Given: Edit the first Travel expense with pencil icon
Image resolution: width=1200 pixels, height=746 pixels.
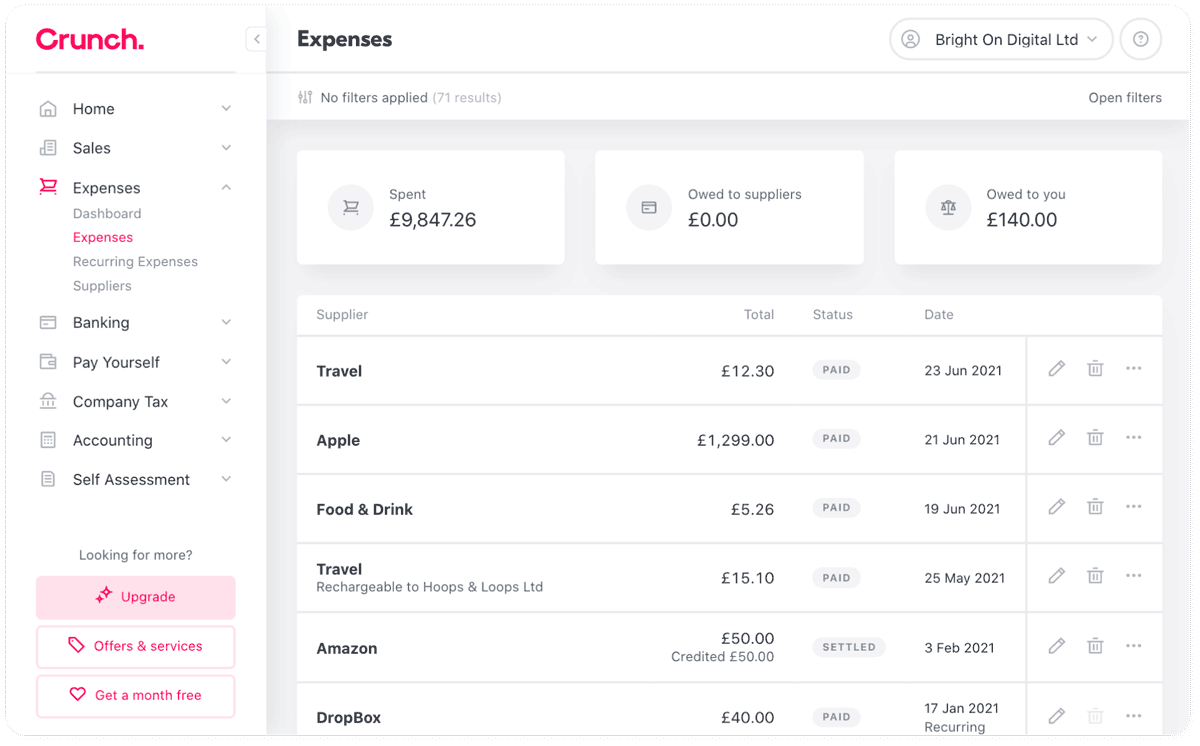Looking at the screenshot, I should 1056,369.
